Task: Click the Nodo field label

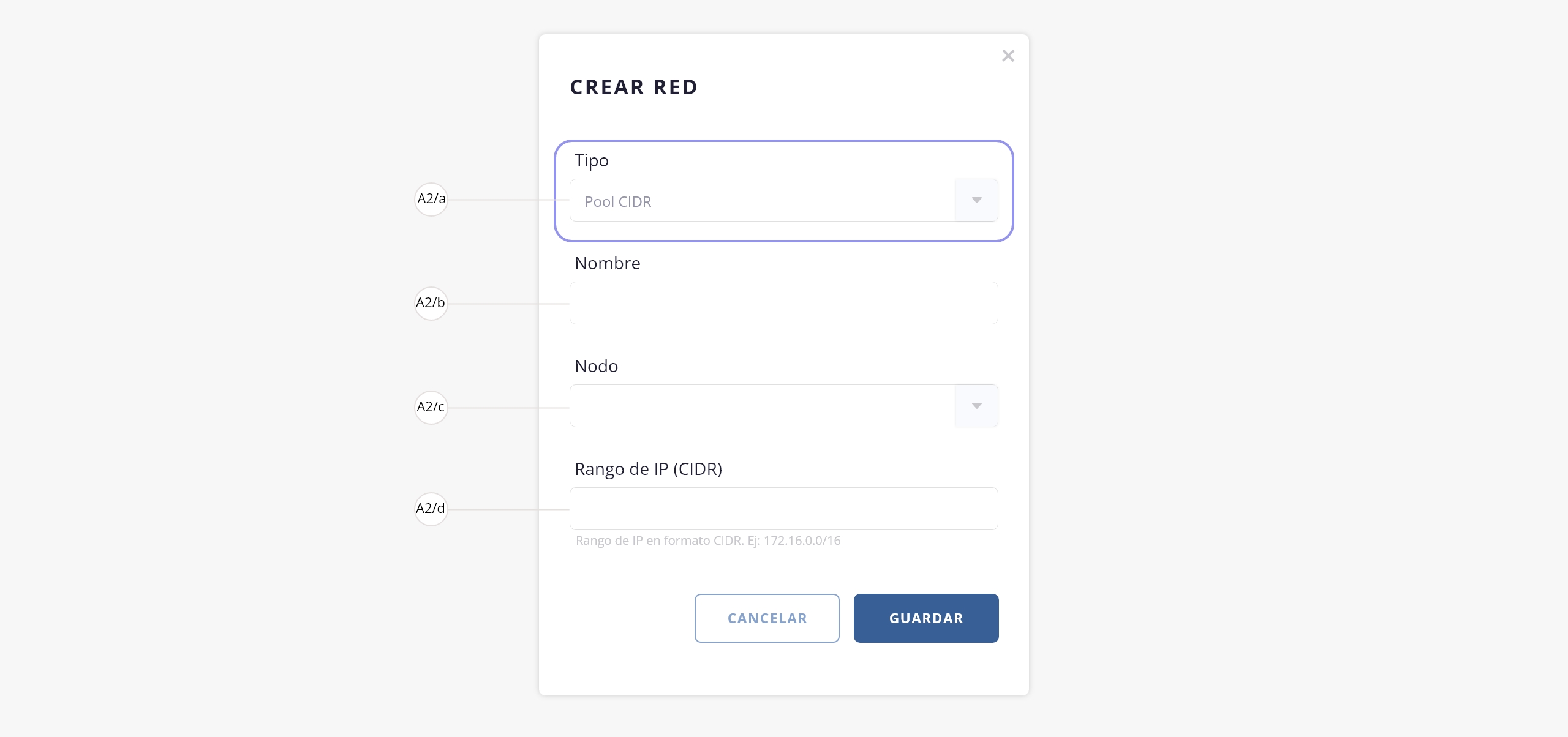Action: click(x=596, y=366)
